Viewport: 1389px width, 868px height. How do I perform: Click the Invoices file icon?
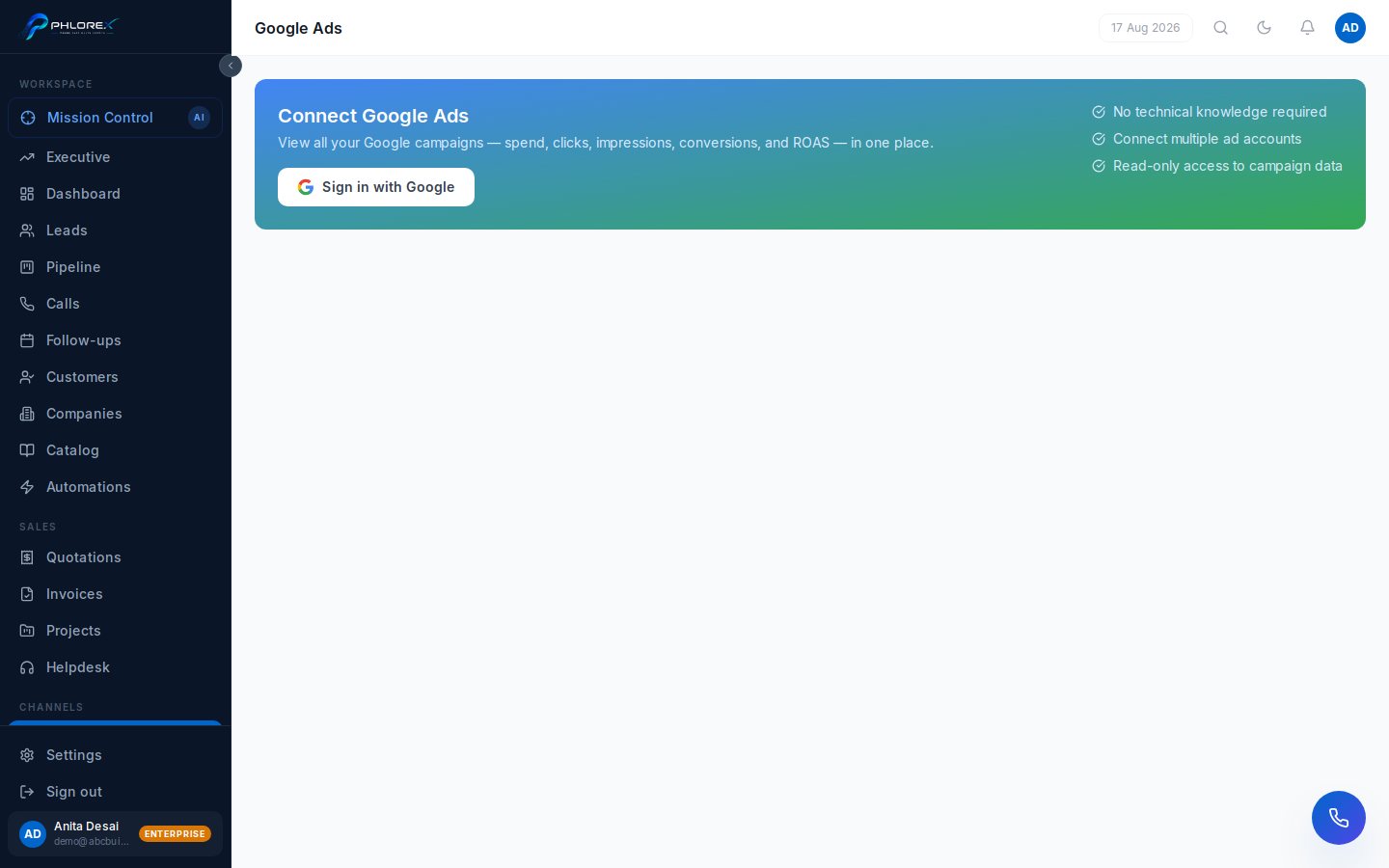point(27,594)
